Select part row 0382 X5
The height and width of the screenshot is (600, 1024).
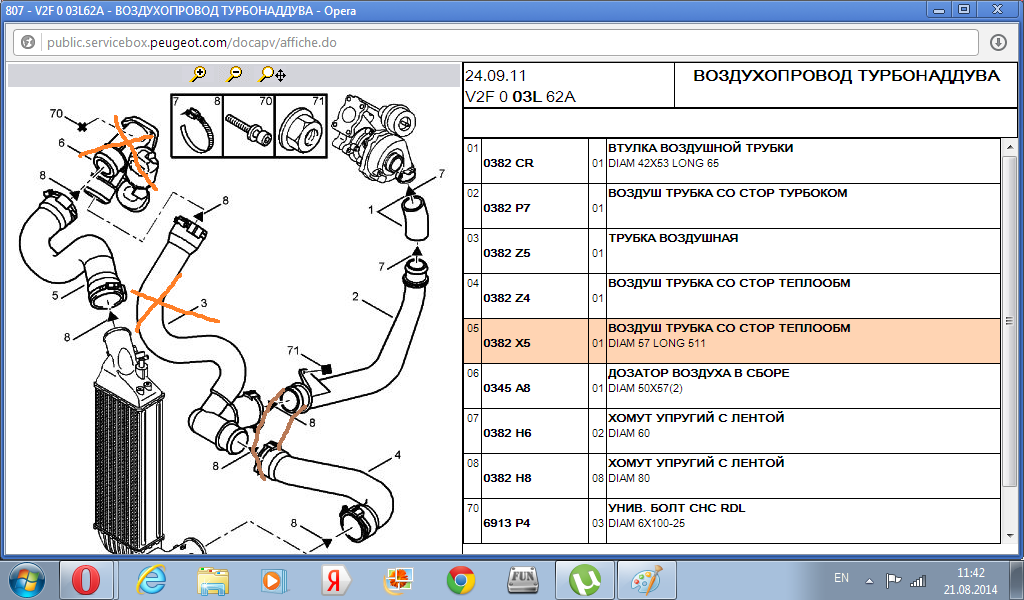pos(730,341)
